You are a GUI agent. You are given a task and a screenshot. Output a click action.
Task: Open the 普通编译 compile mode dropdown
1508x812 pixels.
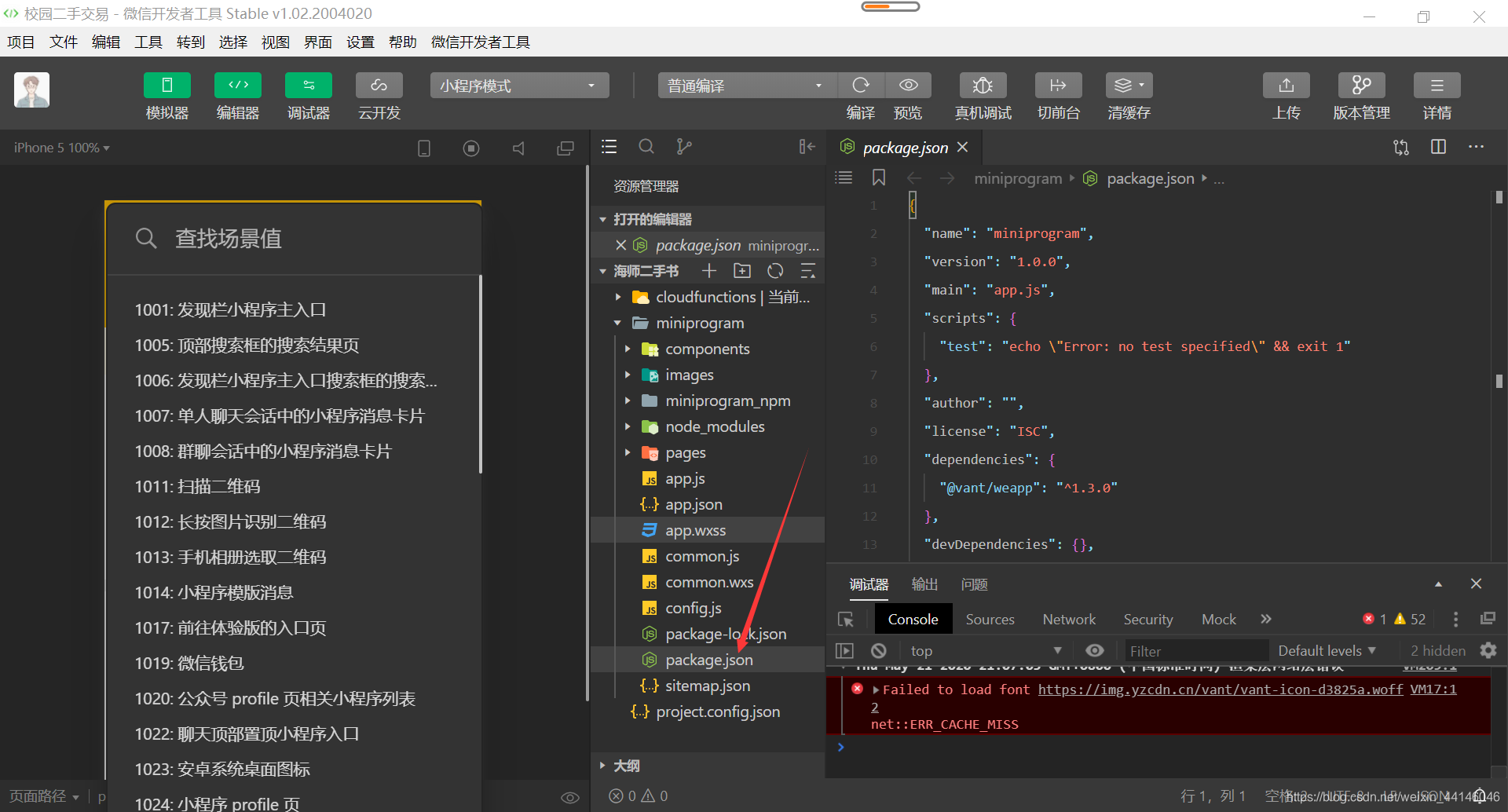(x=747, y=86)
